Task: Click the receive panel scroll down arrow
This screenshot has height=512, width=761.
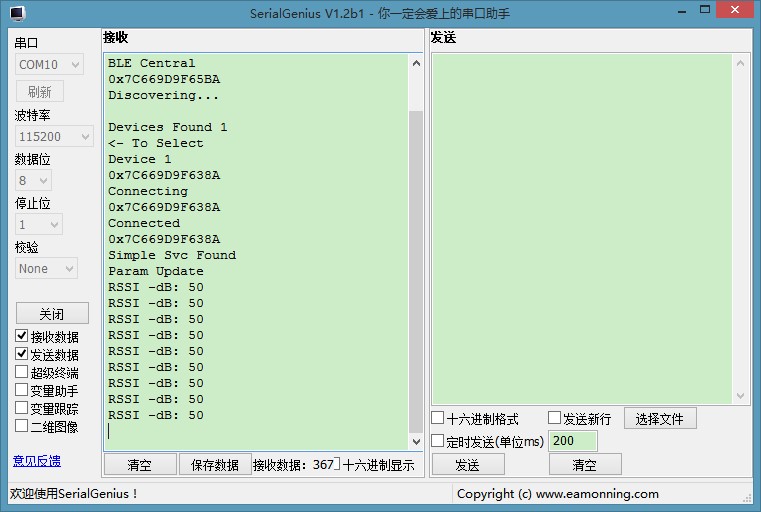Action: pyautogui.click(x=416, y=441)
